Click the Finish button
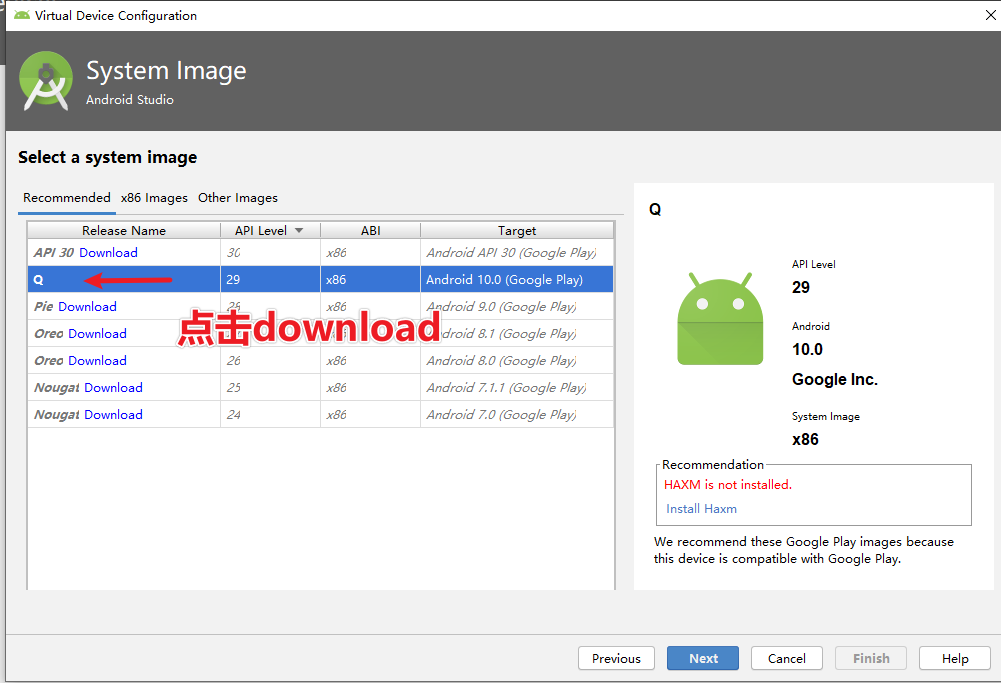This screenshot has height=683, width=1001. 871,658
